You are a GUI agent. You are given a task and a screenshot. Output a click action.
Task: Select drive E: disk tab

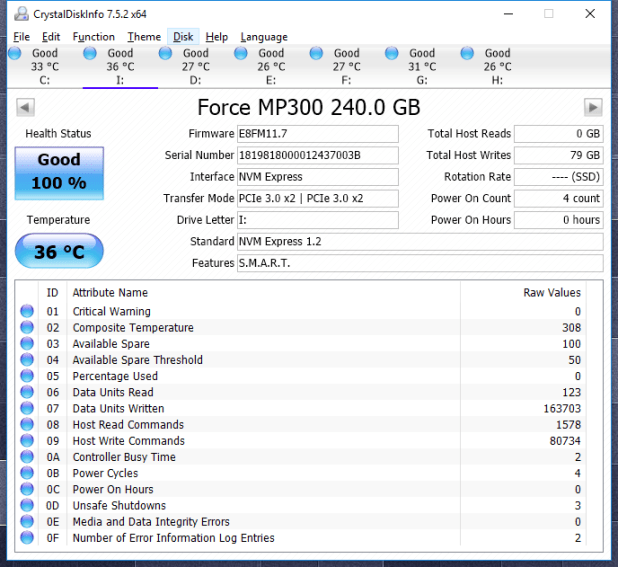pyautogui.click(x=271, y=66)
